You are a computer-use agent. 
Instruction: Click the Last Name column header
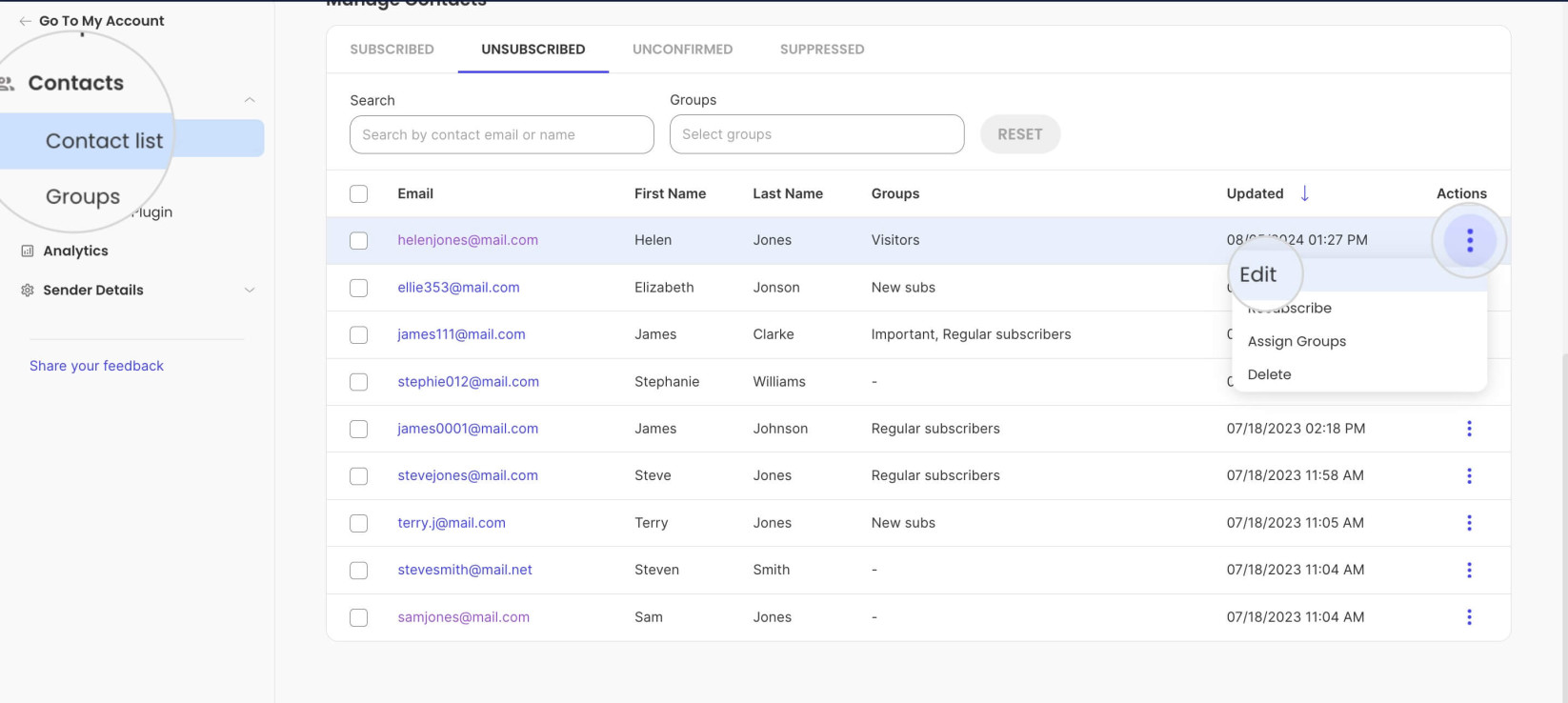788,193
